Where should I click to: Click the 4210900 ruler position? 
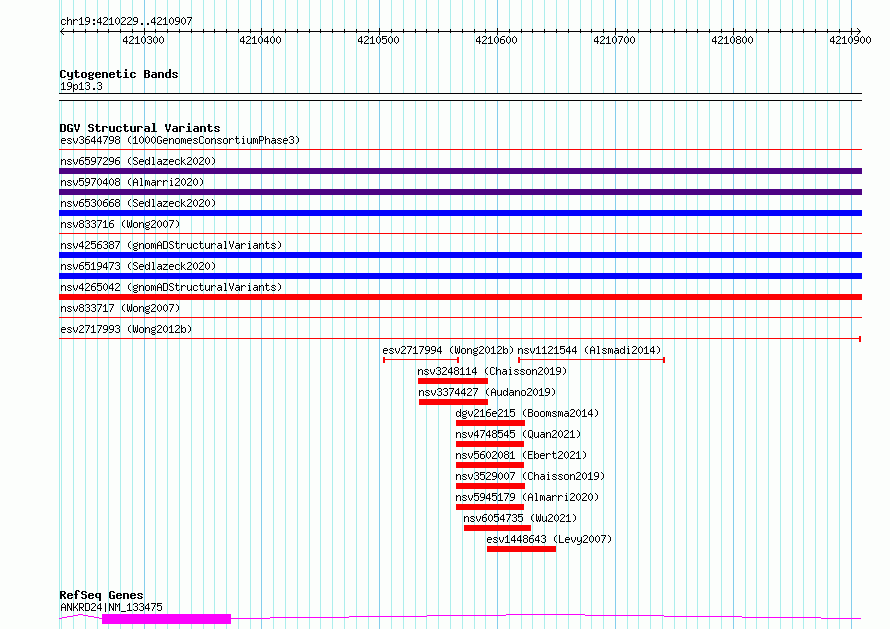pos(850,40)
